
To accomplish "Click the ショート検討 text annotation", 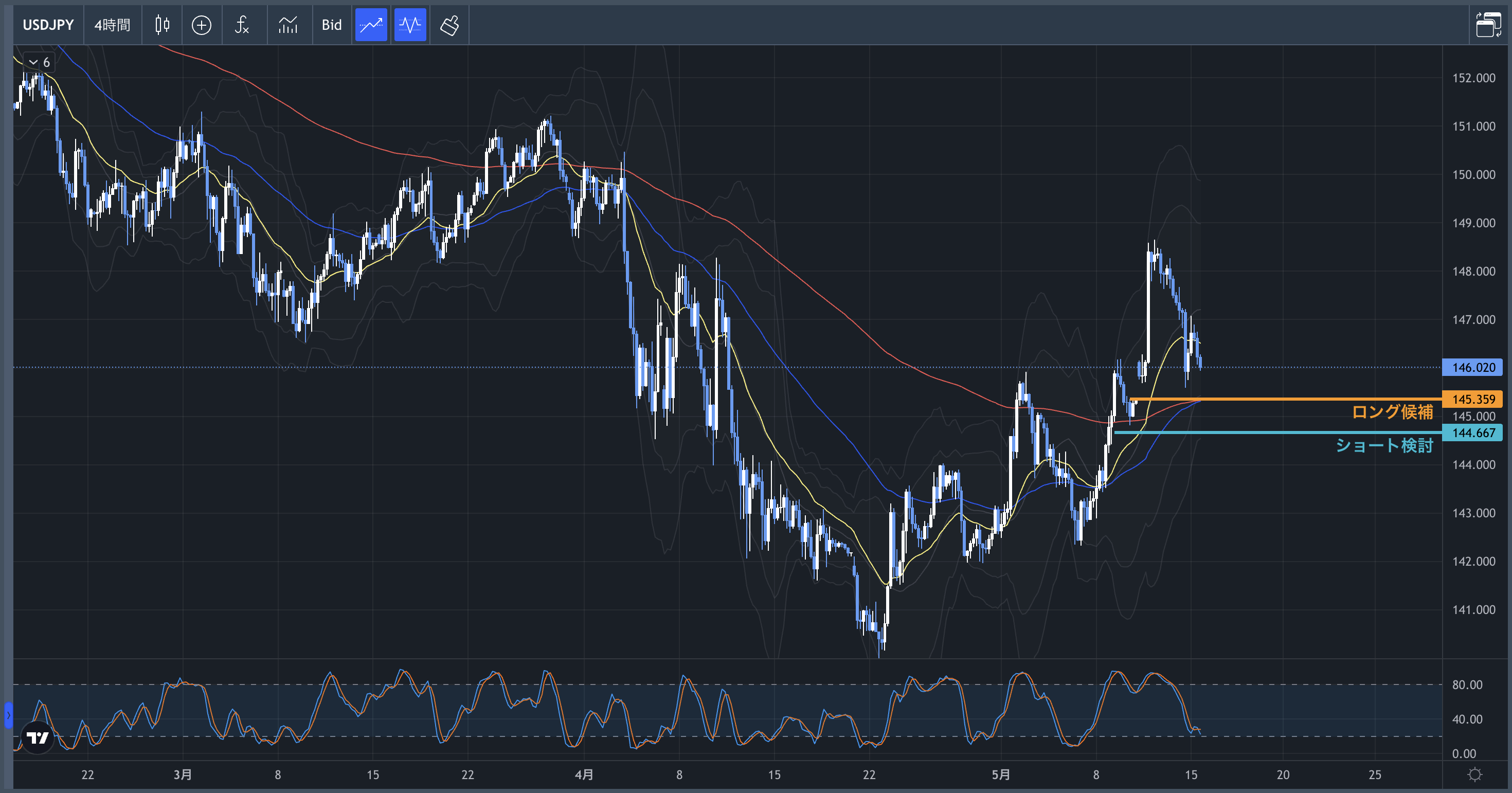I will (x=1384, y=445).
